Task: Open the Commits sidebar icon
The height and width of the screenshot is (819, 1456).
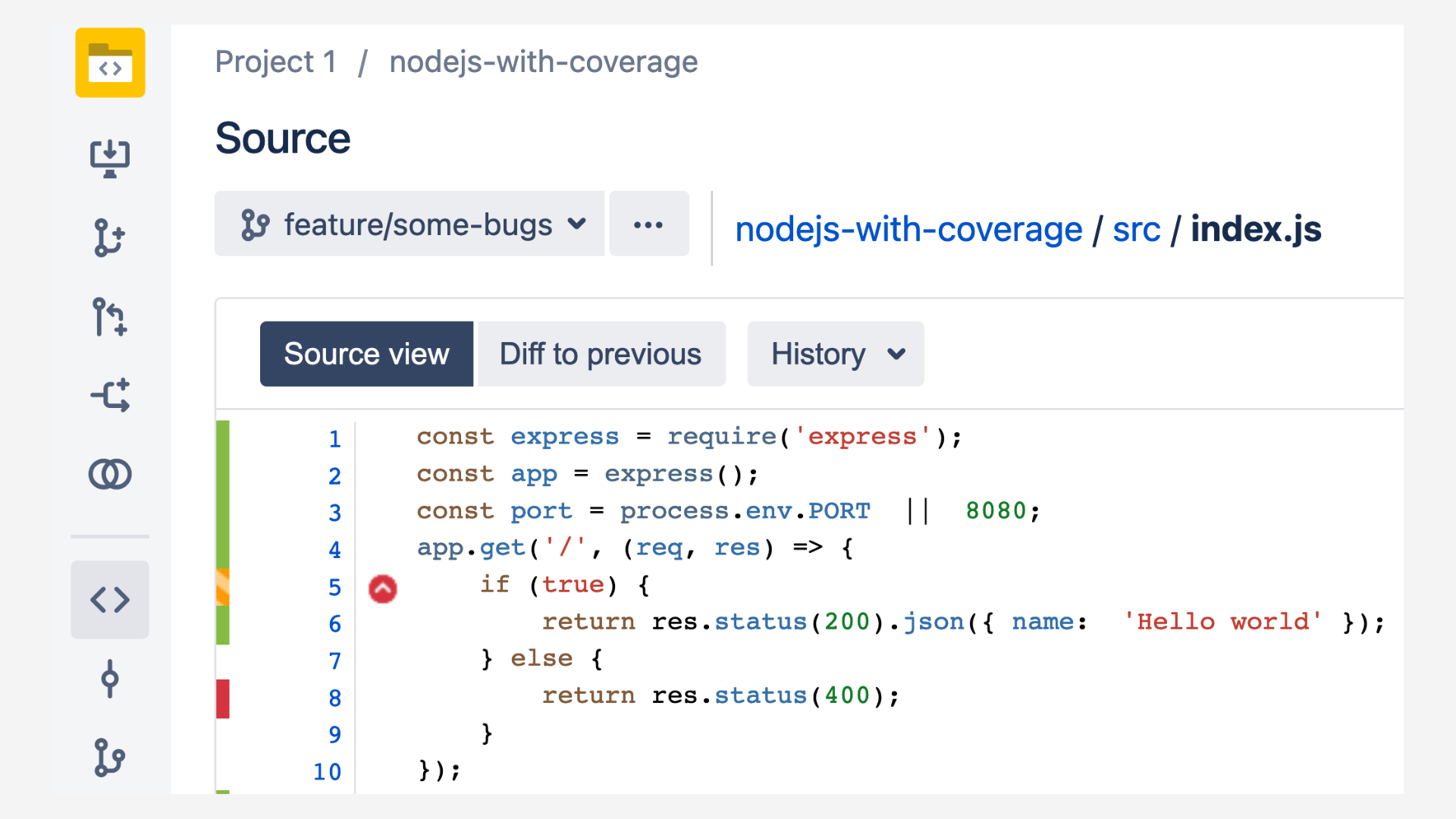Action: (x=110, y=679)
